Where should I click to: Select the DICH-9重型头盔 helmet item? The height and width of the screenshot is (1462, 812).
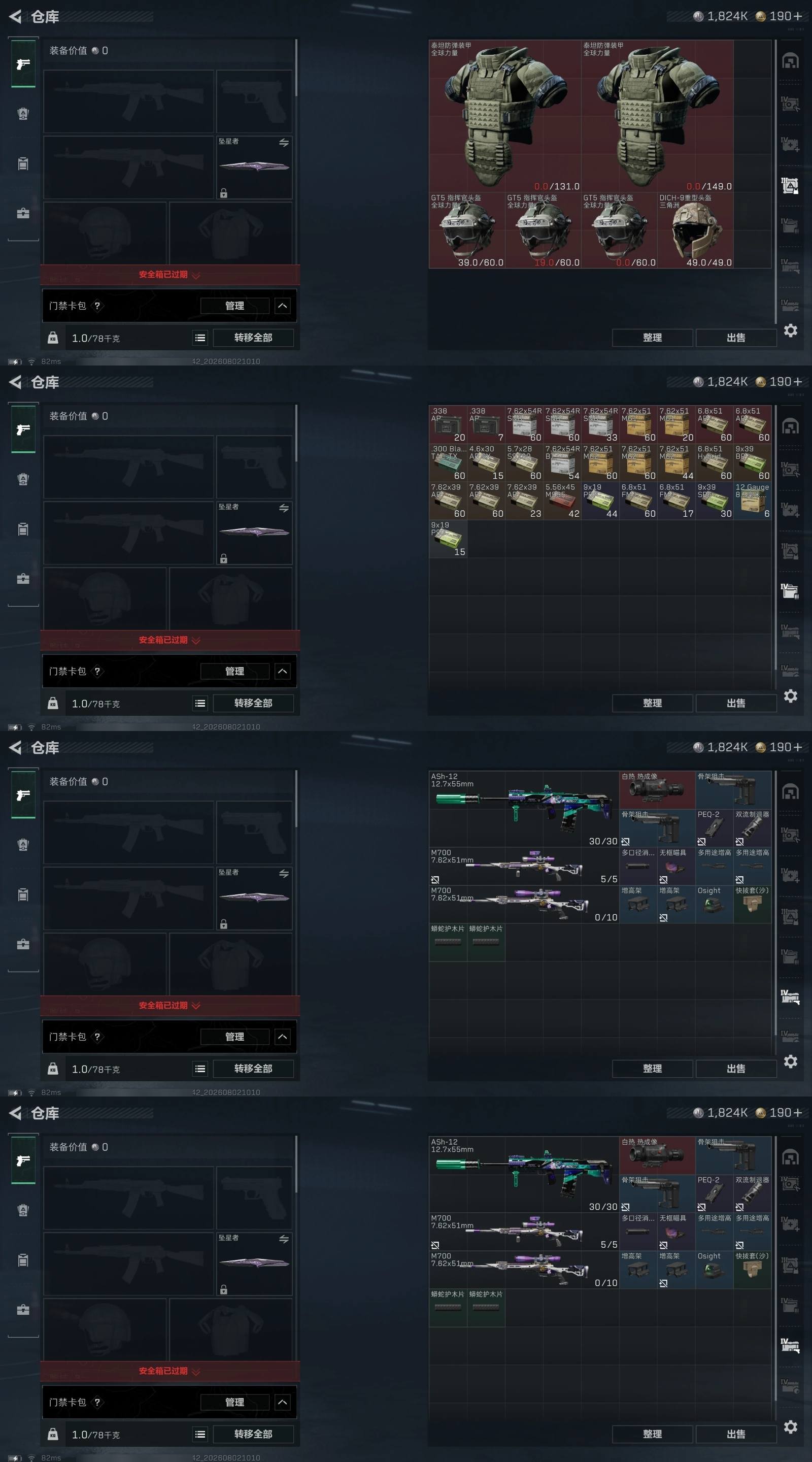[x=695, y=230]
